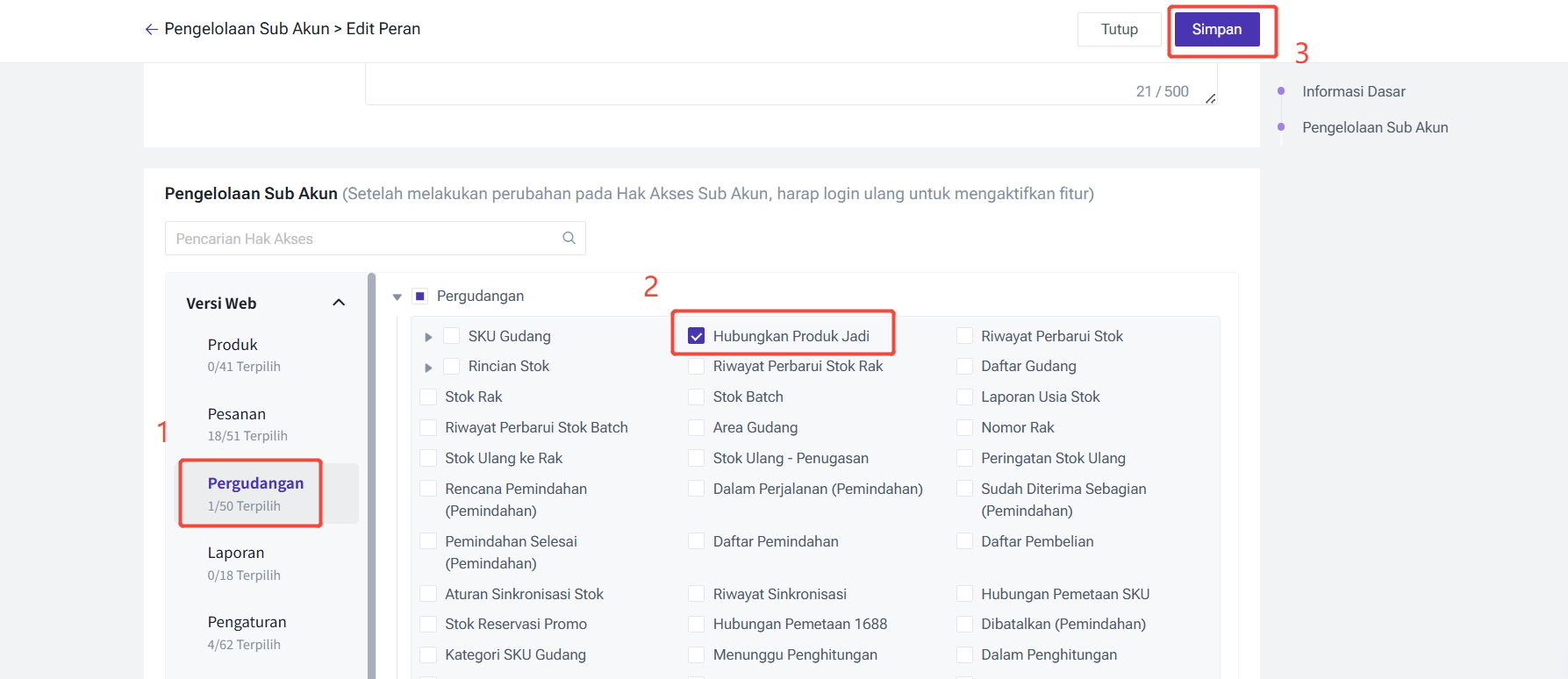The width and height of the screenshot is (1568, 679).
Task: Click the back arrow beside Pengelolaan Sub Akun
Action: coord(151,29)
